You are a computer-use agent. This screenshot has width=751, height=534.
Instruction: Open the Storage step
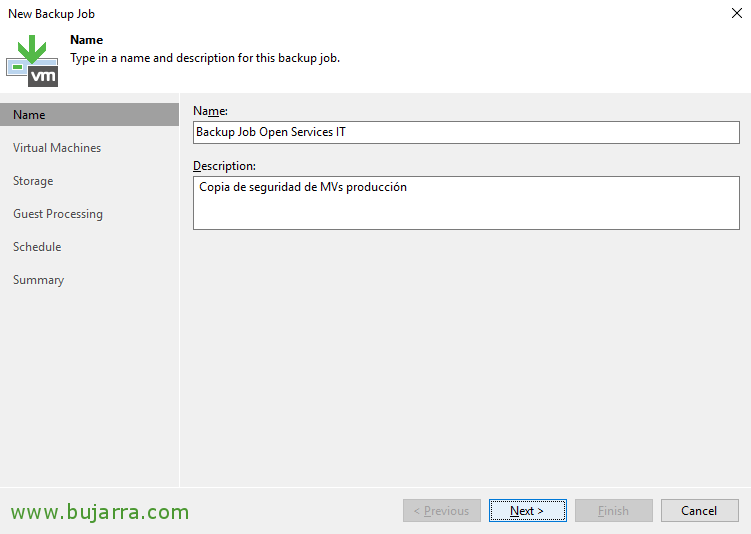tap(33, 181)
